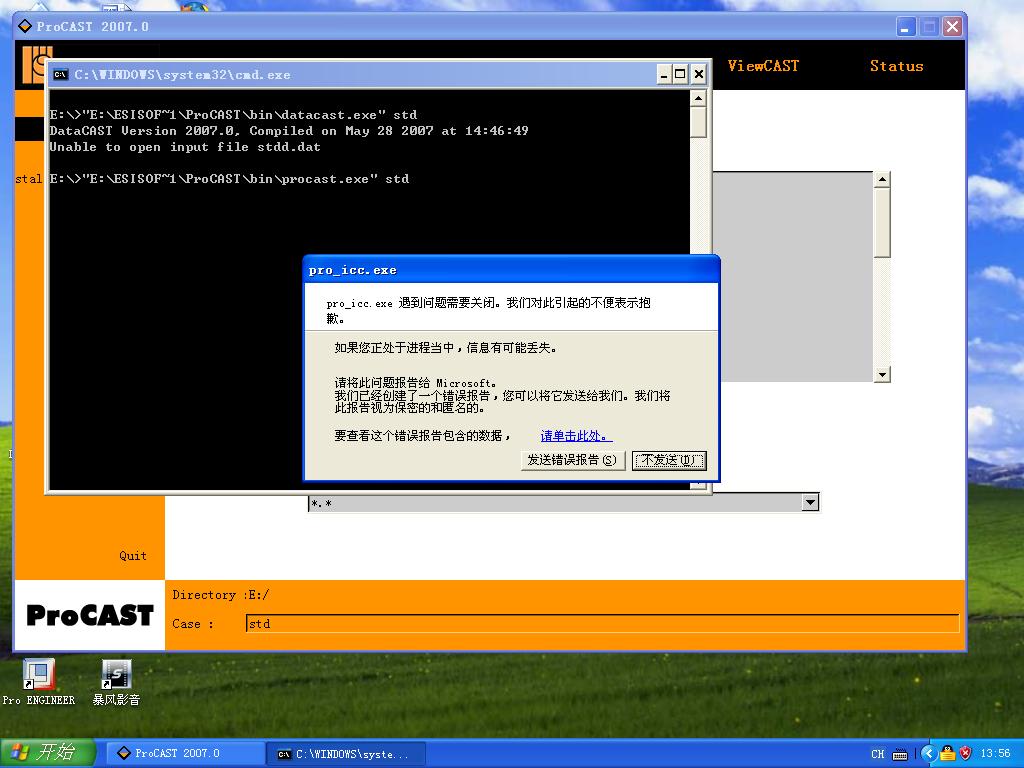The width and height of the screenshot is (1024, 768).
Task: Click Quit in ProCAST sidebar
Action: click(x=133, y=556)
